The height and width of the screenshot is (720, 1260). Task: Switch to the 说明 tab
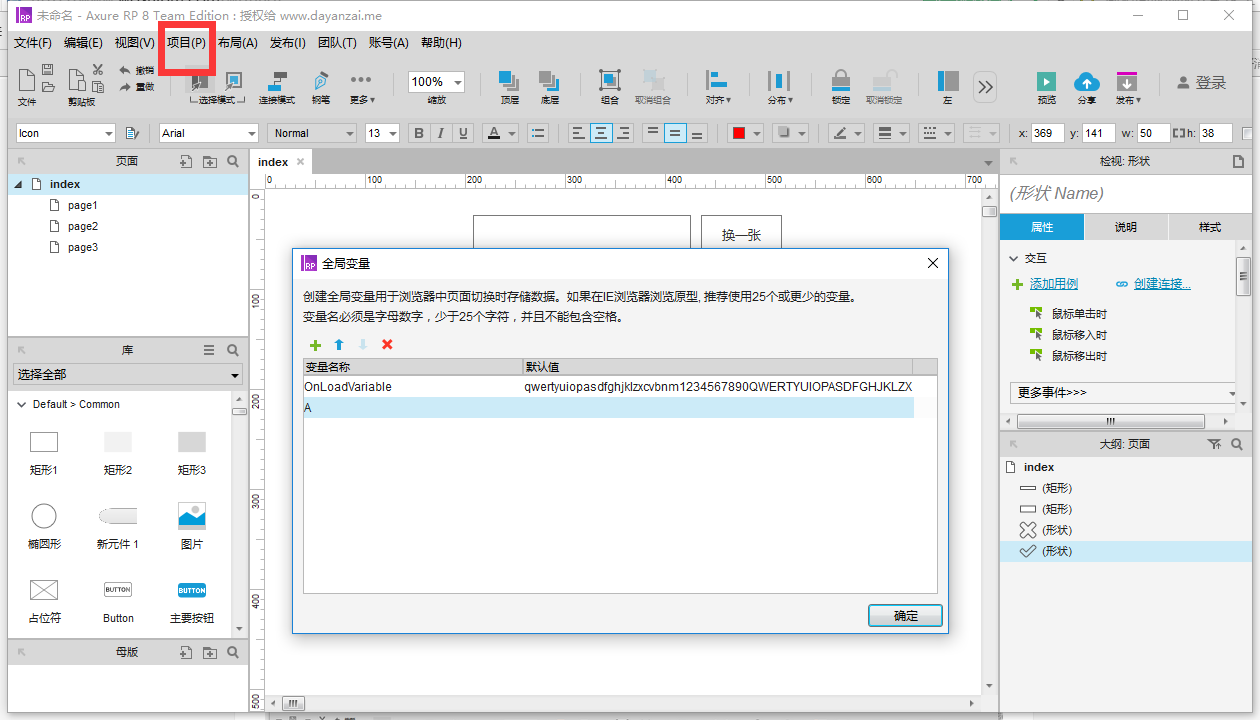point(1126,227)
